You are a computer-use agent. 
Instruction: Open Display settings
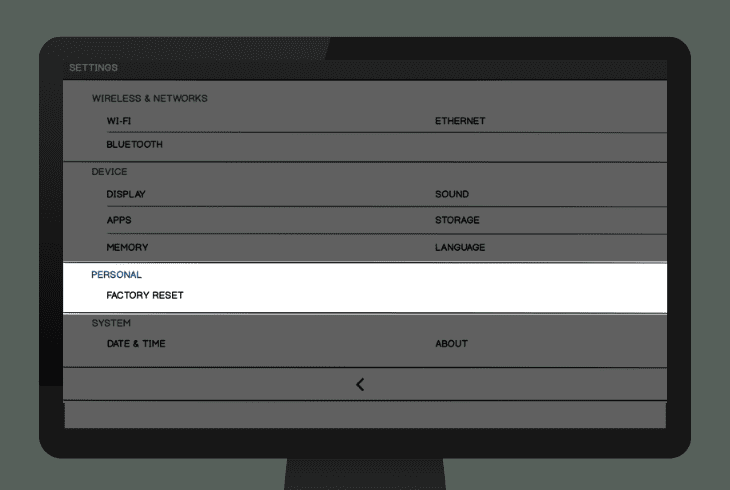click(x=126, y=194)
